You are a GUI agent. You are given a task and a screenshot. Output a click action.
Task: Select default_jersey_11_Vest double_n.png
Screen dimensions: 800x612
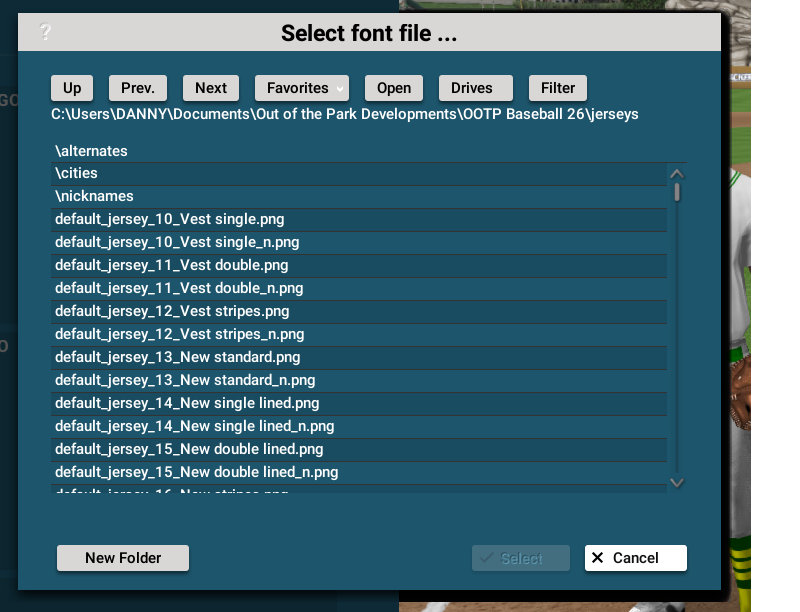pyautogui.click(x=179, y=289)
